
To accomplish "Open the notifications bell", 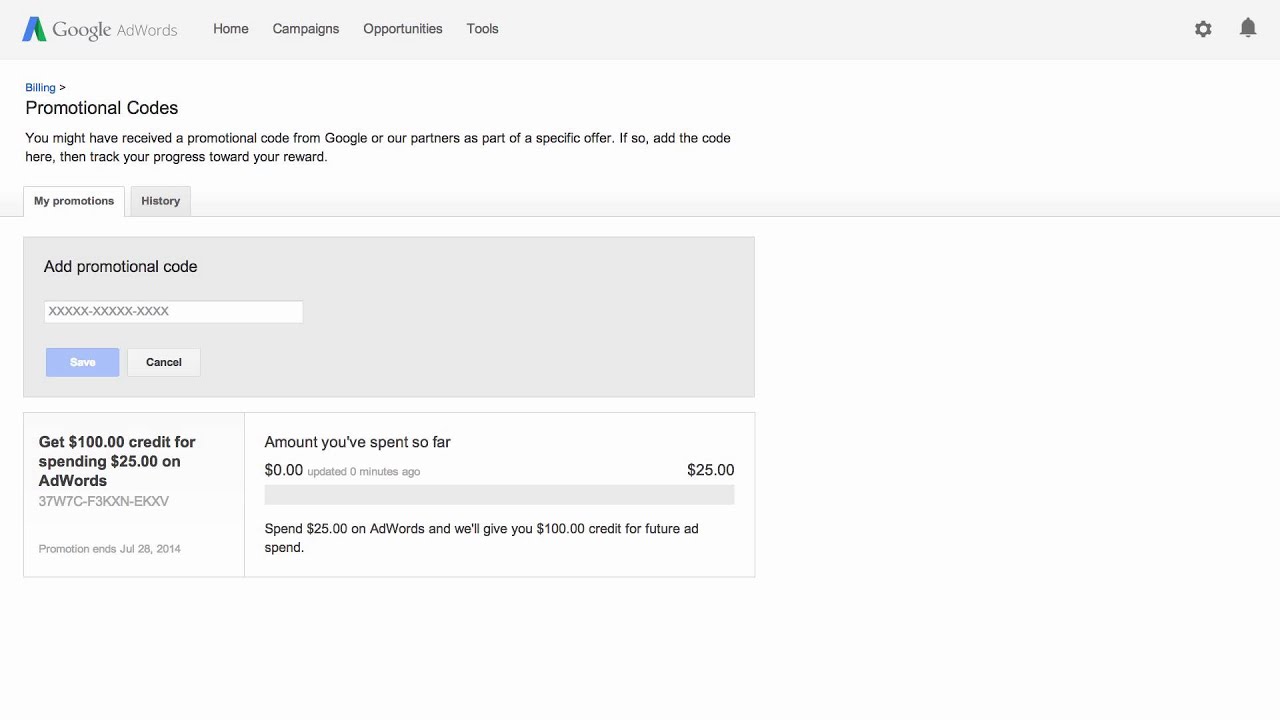I will coord(1248,28).
